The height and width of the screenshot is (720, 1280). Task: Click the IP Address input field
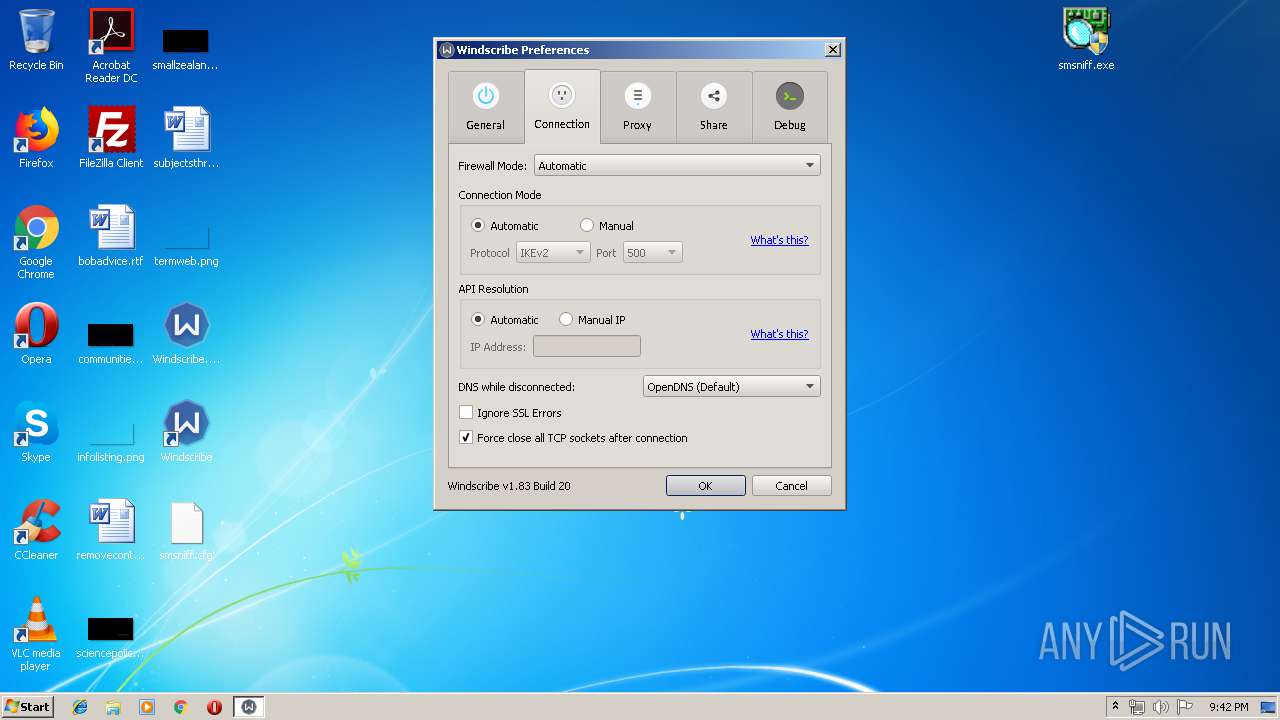(587, 346)
